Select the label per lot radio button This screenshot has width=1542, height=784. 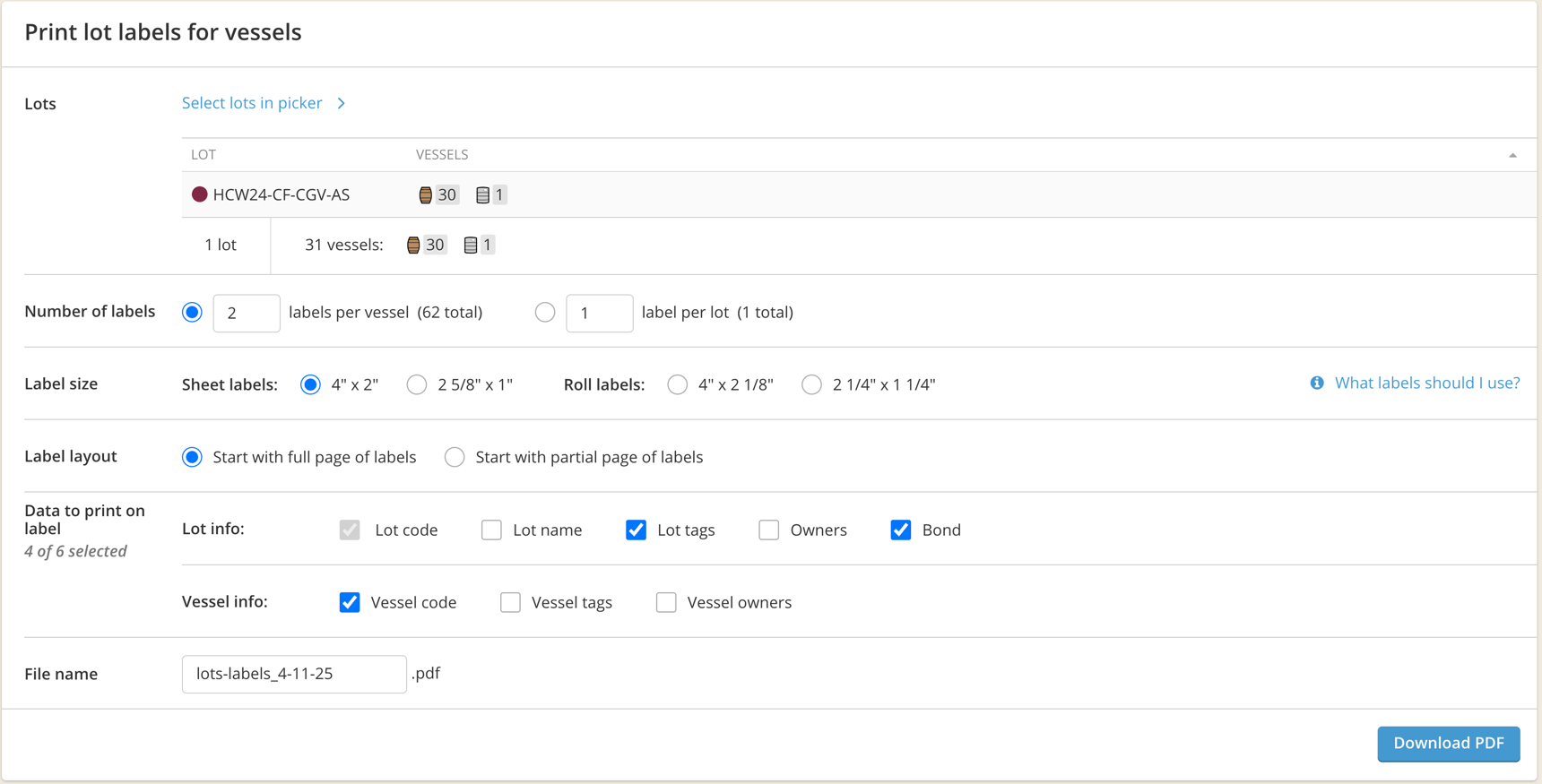click(x=545, y=313)
